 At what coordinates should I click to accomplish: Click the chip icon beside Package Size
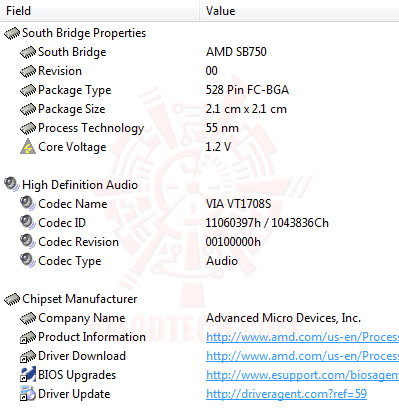click(28, 109)
